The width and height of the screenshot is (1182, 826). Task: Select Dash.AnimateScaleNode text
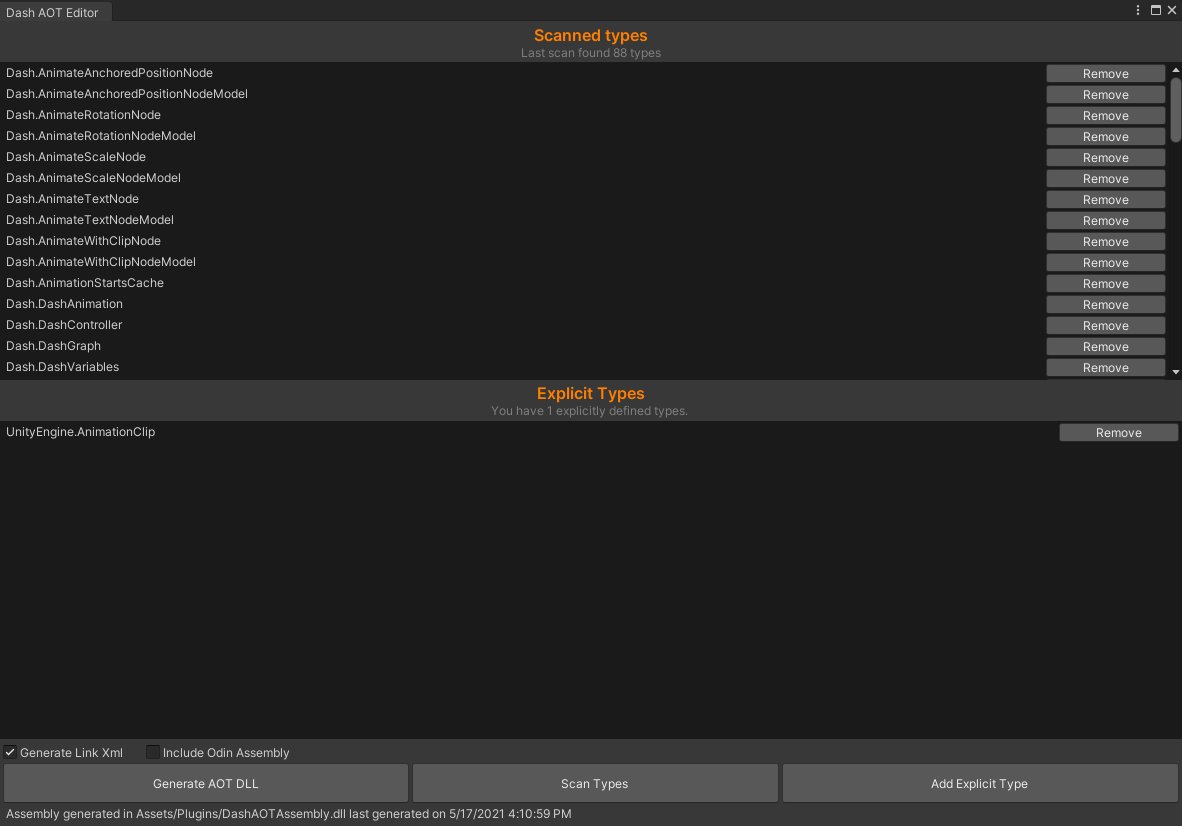coord(75,157)
